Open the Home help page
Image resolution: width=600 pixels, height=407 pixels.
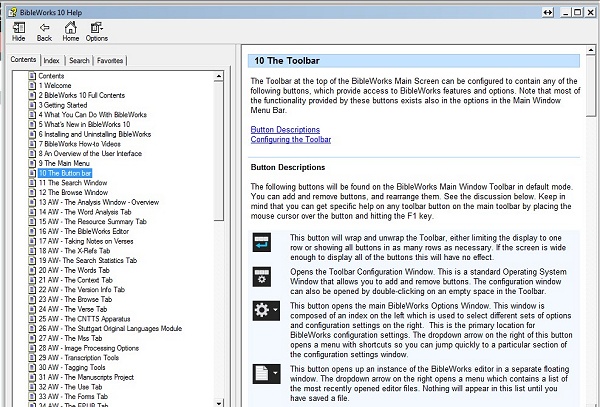tap(70, 32)
